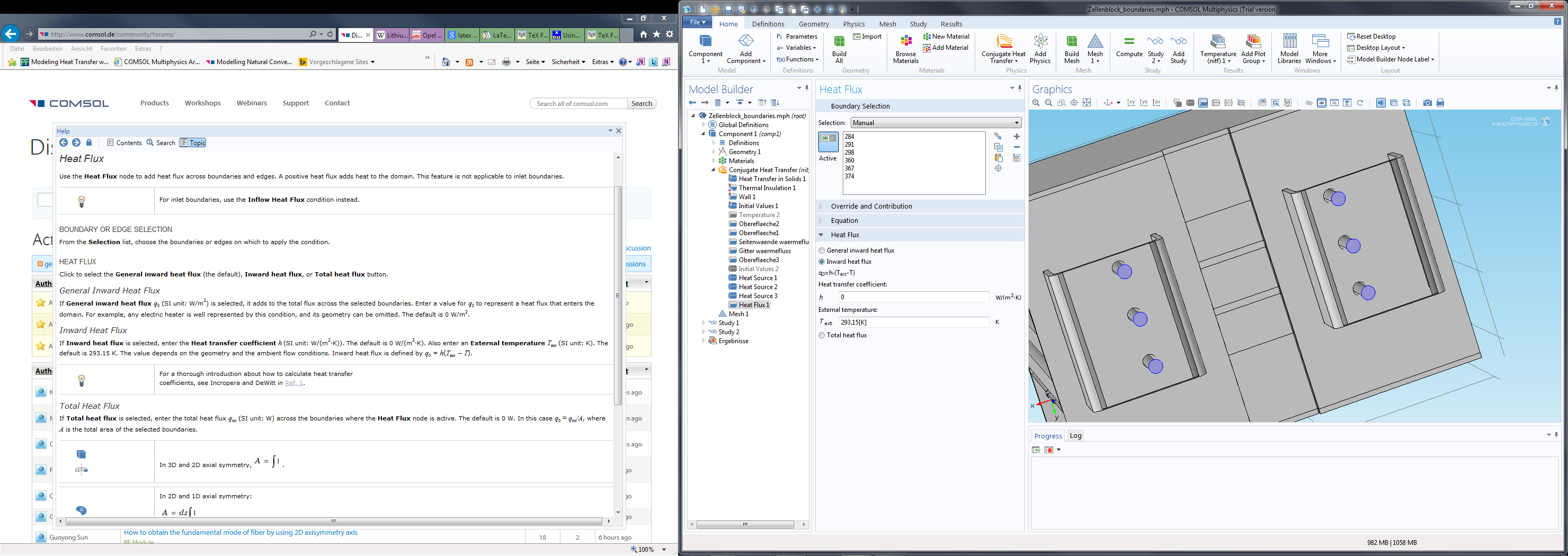Screen dimensions: 1568x556
Task: Open the Selection Manual dropdown
Action: (x=936, y=123)
